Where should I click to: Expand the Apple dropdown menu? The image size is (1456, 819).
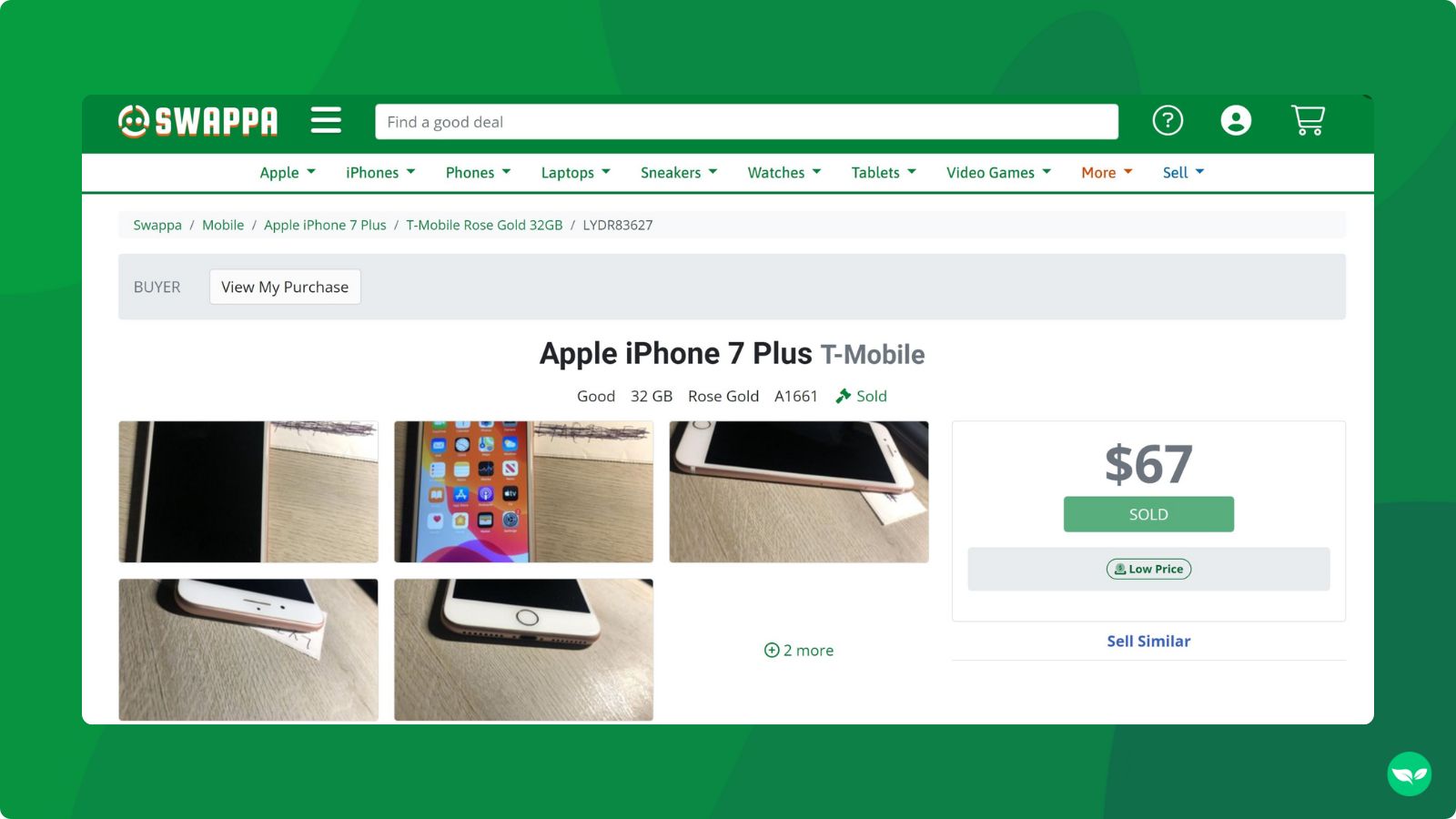288,173
